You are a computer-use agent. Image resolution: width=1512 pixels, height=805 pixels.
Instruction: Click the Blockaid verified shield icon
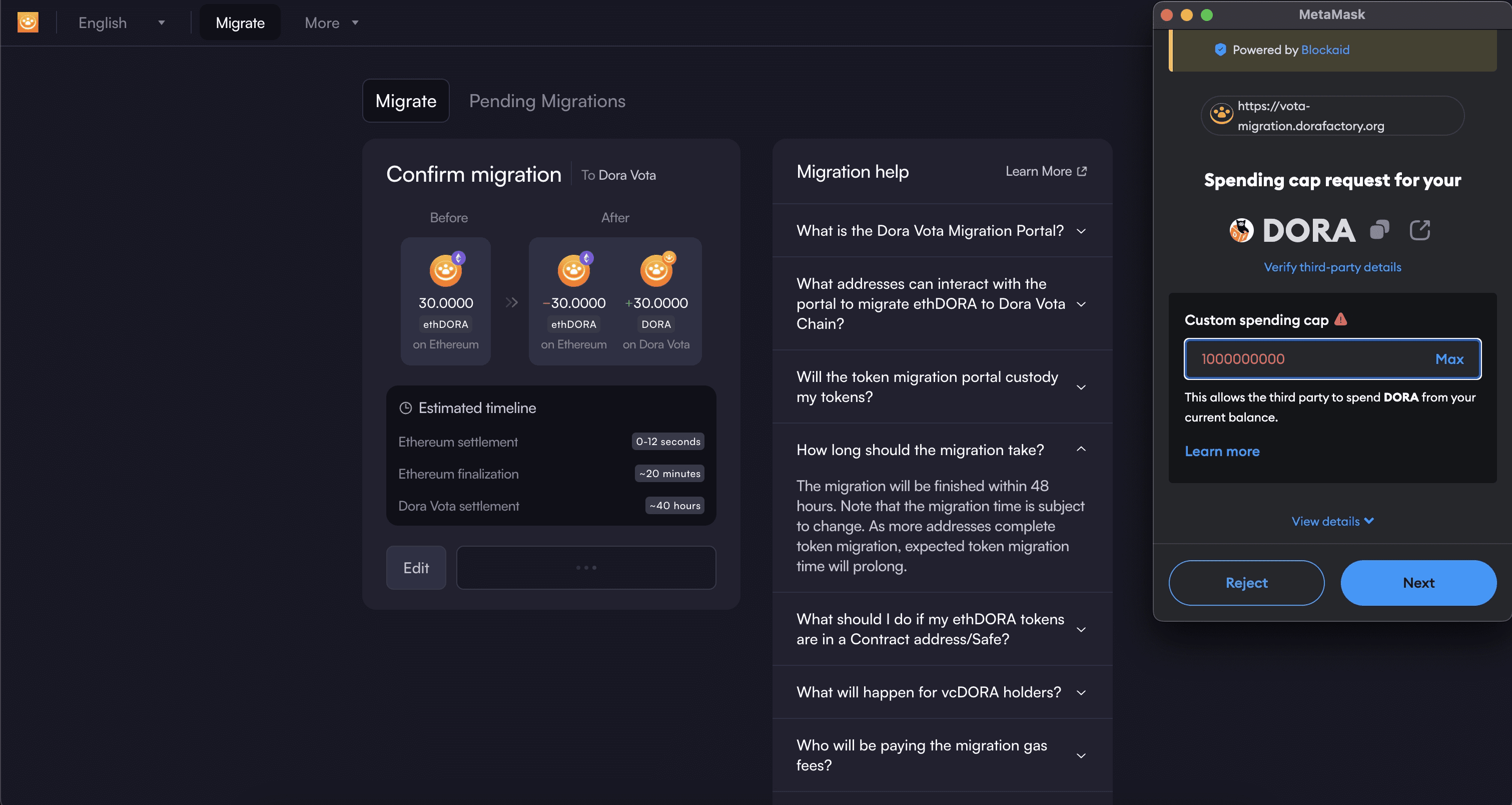point(1220,50)
